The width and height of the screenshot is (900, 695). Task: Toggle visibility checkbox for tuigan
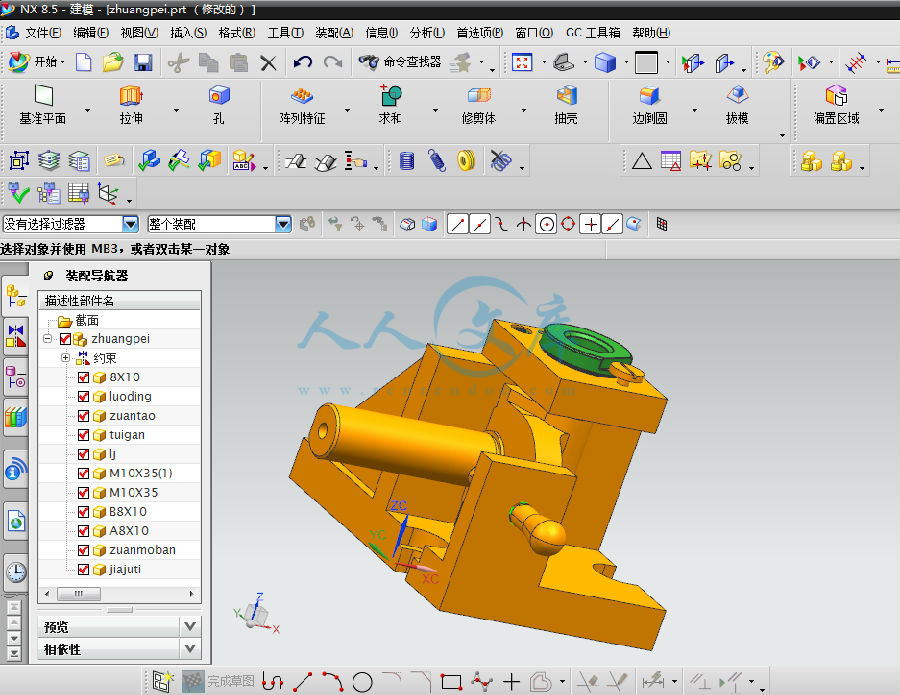[x=84, y=435]
